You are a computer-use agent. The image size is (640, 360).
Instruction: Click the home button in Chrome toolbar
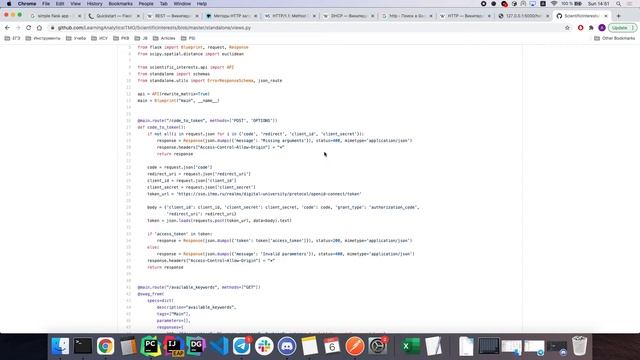[39, 28]
